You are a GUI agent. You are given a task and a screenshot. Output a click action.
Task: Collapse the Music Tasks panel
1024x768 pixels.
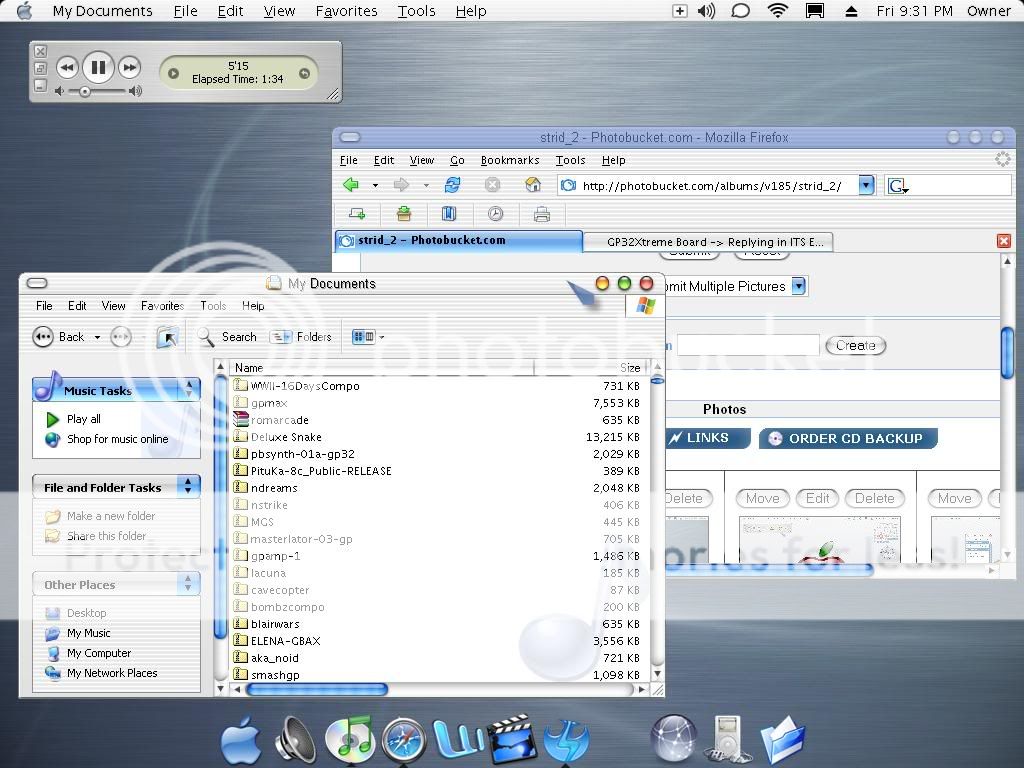coord(187,390)
